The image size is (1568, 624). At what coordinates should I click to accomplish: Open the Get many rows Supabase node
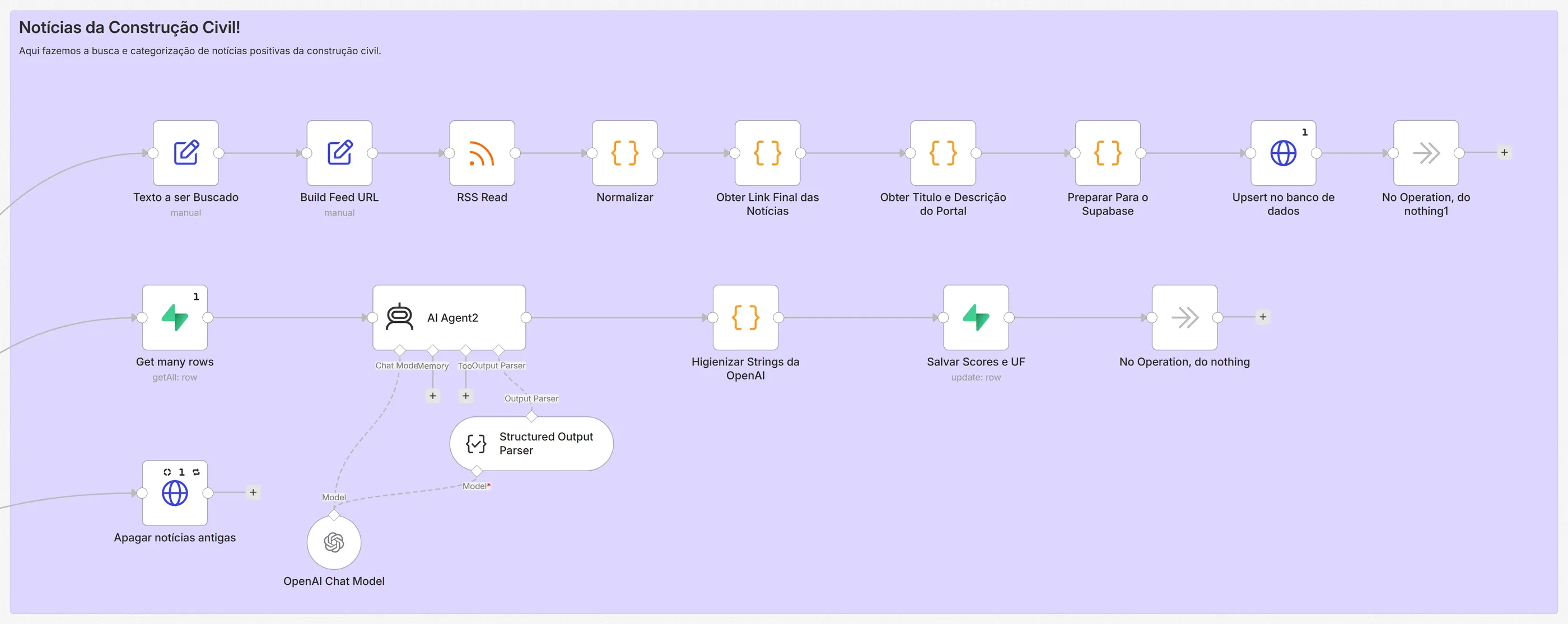[175, 317]
